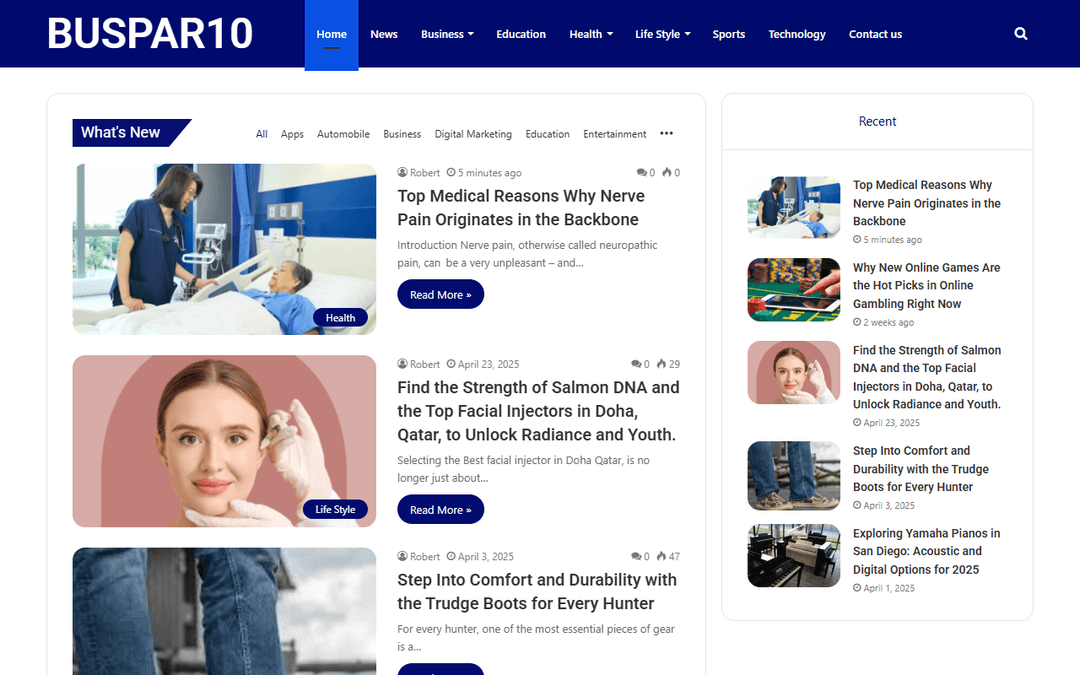This screenshot has height=675, width=1080.
Task: Click the hunter boots article image
Action: (225, 612)
